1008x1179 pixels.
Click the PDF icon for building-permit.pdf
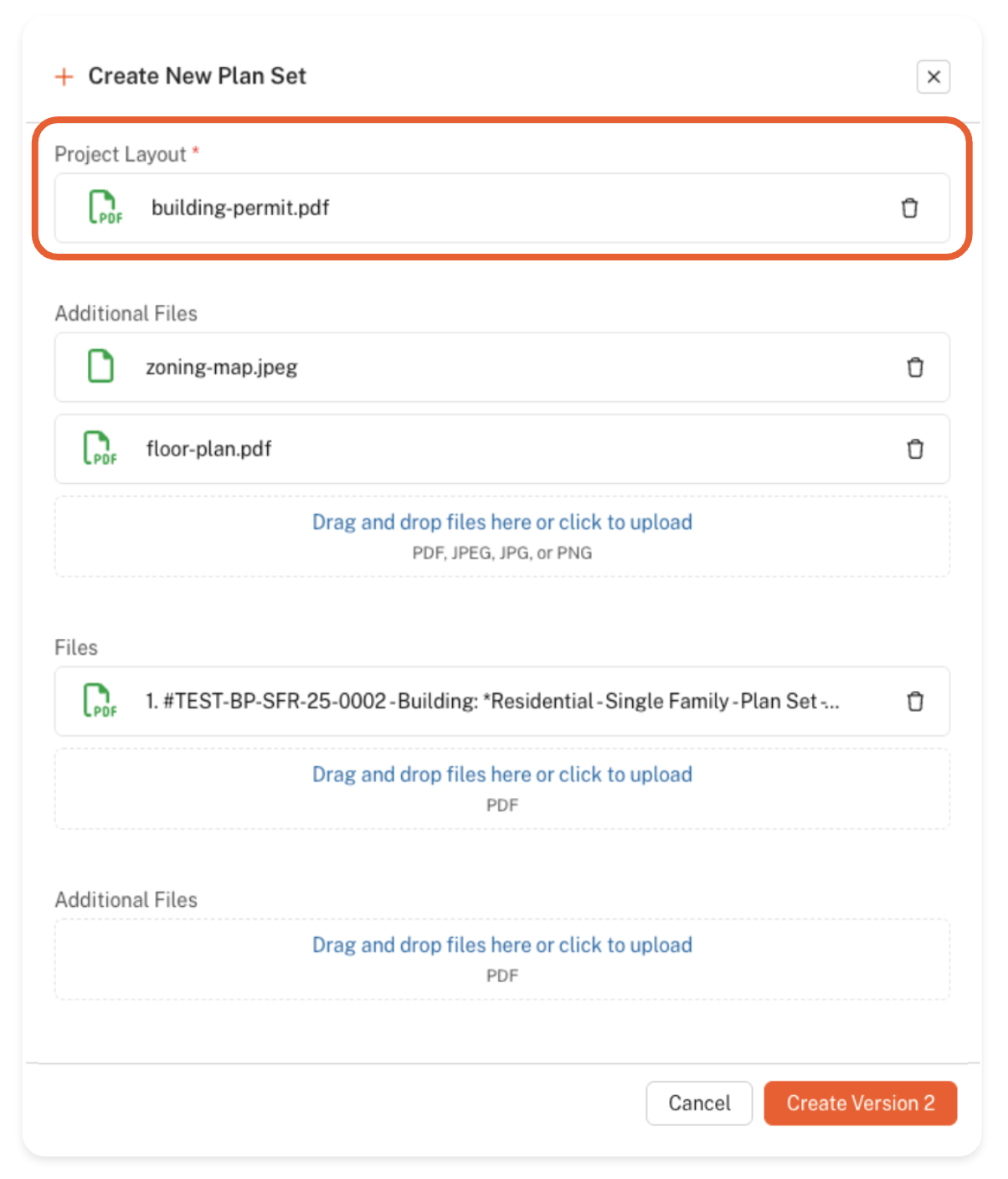[105, 208]
